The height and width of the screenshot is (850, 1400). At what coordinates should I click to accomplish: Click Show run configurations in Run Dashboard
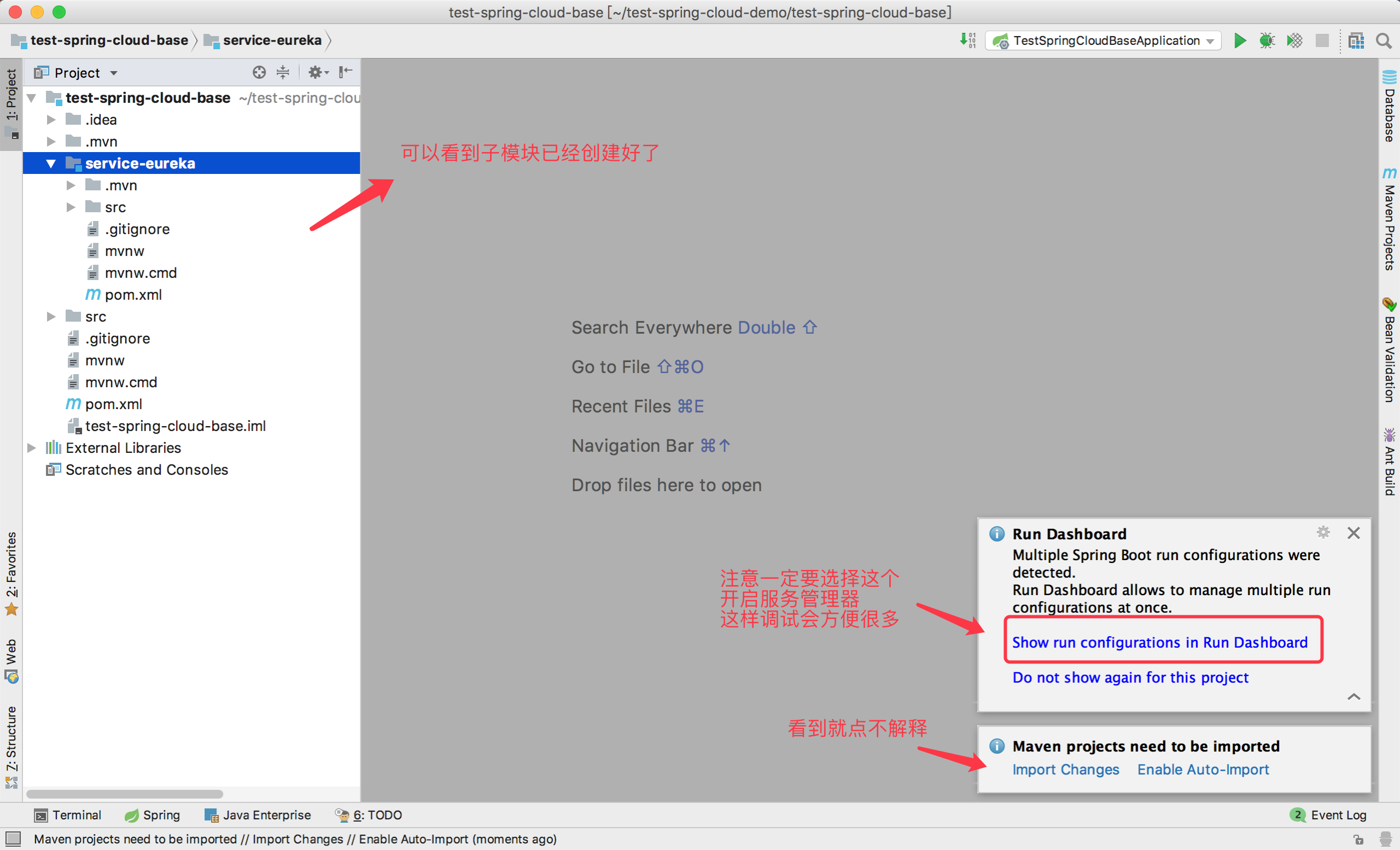(x=1159, y=642)
